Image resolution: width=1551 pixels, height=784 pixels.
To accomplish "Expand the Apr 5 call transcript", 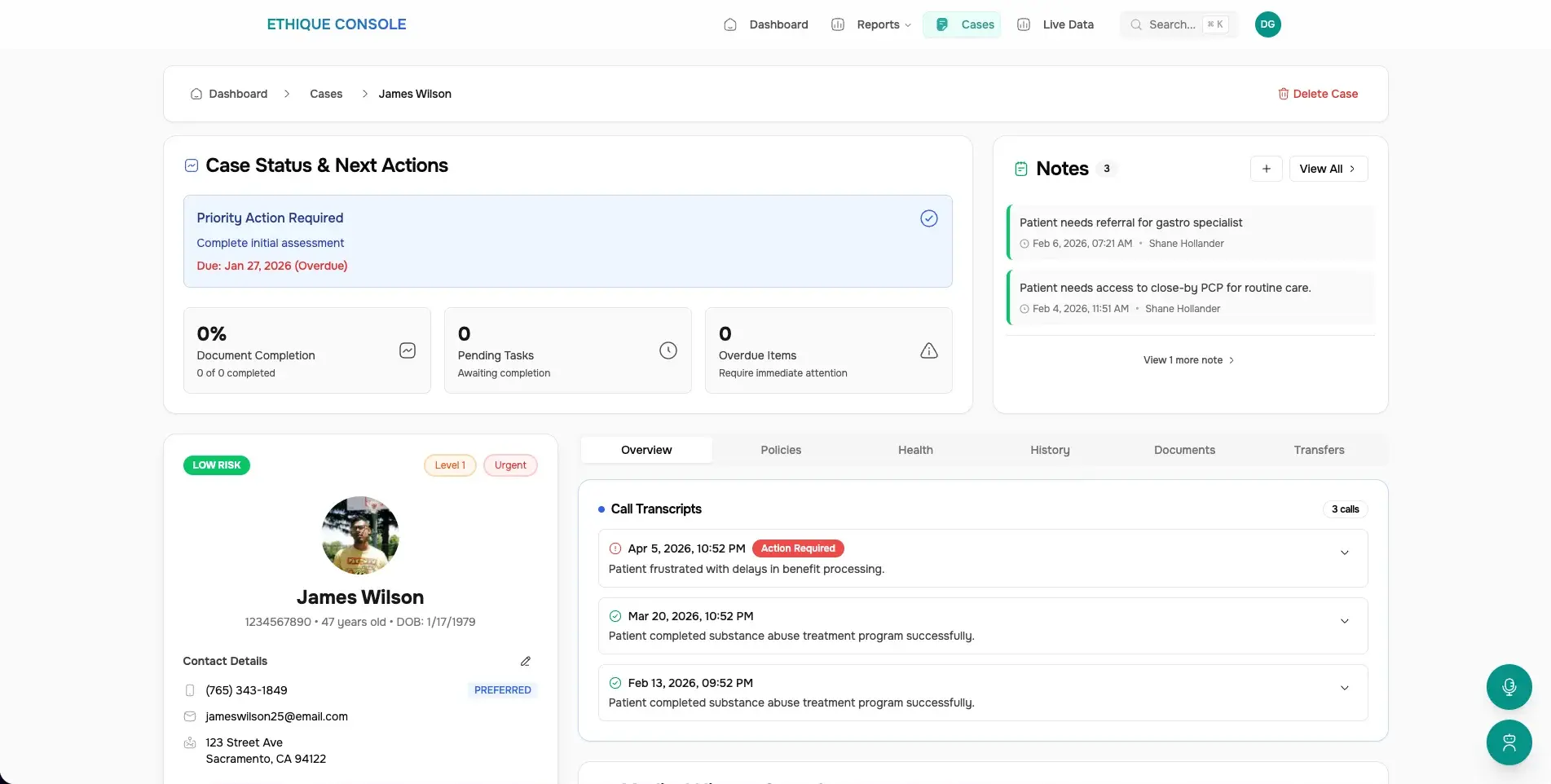I will click(x=1344, y=553).
